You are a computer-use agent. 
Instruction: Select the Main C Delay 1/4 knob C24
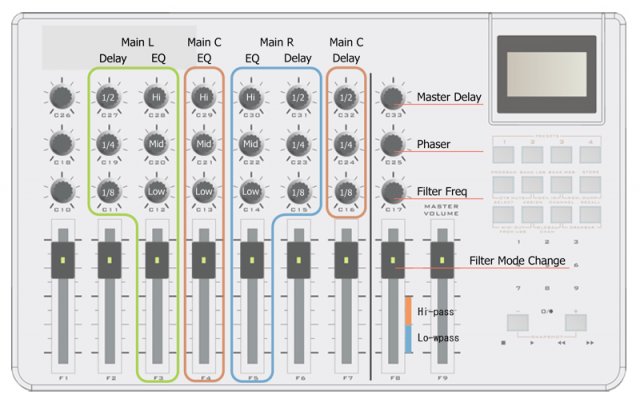coord(346,145)
